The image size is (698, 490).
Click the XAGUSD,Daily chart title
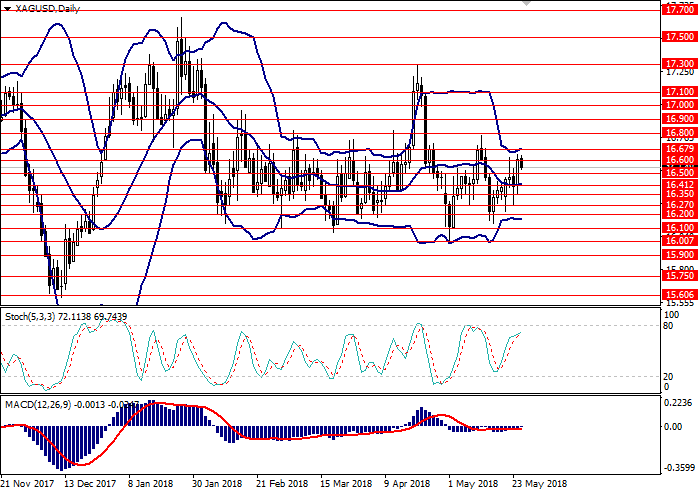pyautogui.click(x=46, y=6)
